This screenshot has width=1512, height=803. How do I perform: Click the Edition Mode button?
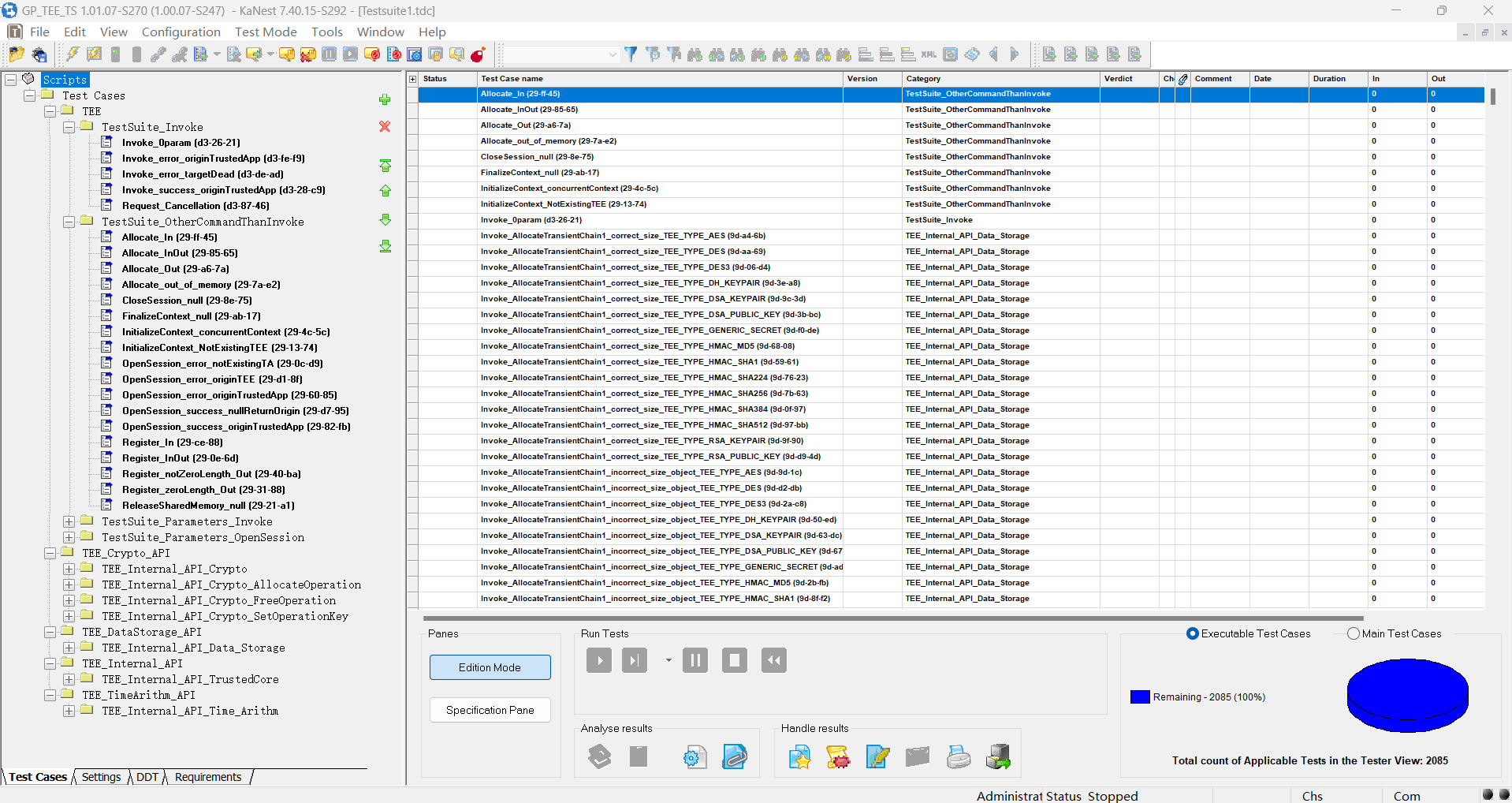point(490,667)
